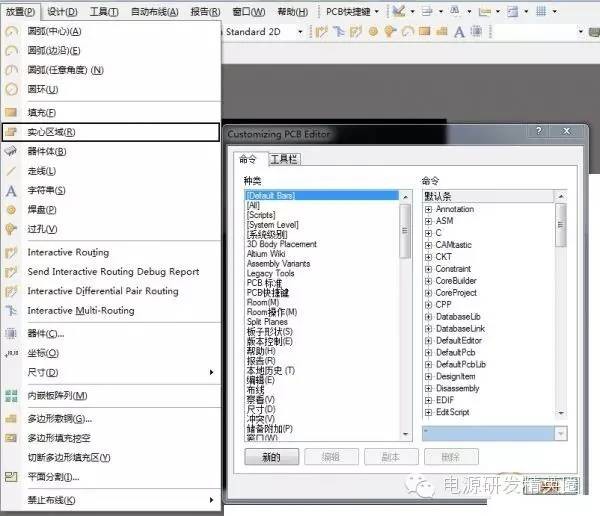Viewport: 600px width, 516px height.
Task: Expand the CAMtastic command node
Action: (x=429, y=245)
